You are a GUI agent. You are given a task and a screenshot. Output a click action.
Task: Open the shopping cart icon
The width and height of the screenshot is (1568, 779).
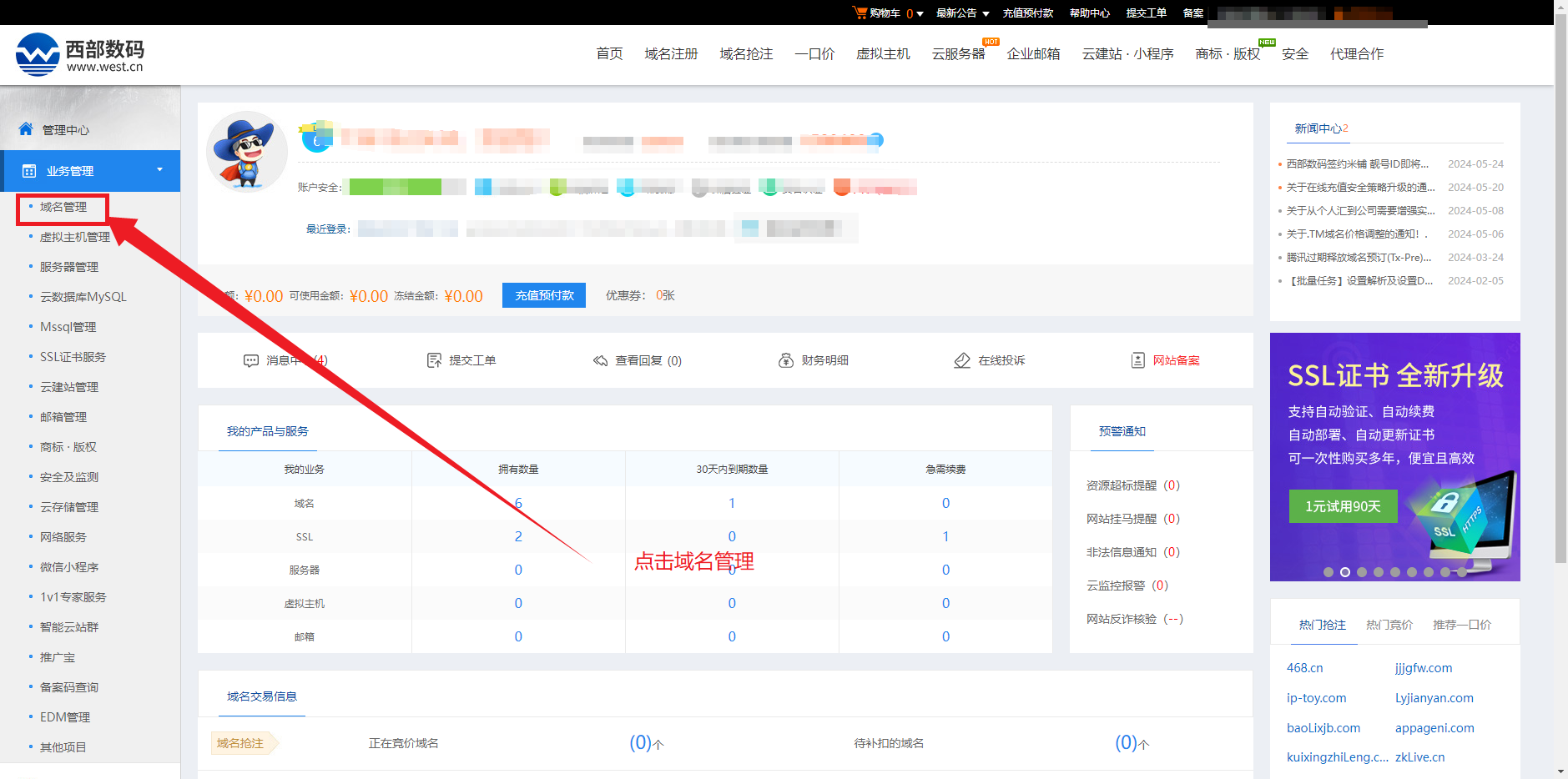click(860, 13)
